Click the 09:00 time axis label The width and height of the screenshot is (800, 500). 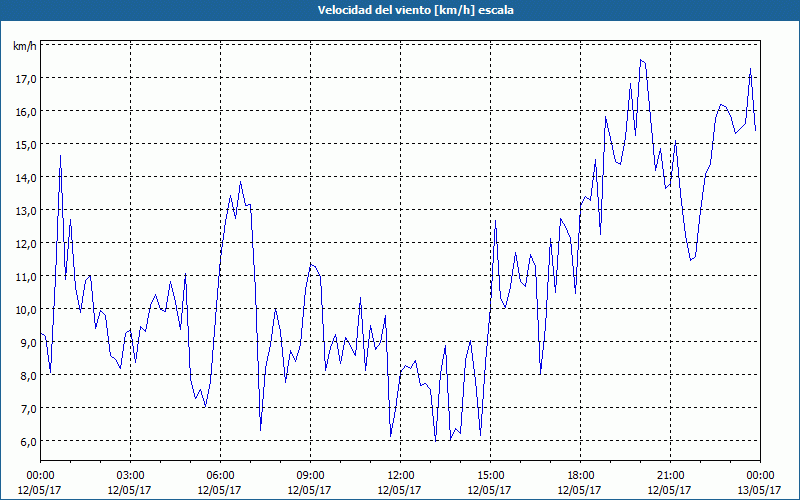point(310,476)
